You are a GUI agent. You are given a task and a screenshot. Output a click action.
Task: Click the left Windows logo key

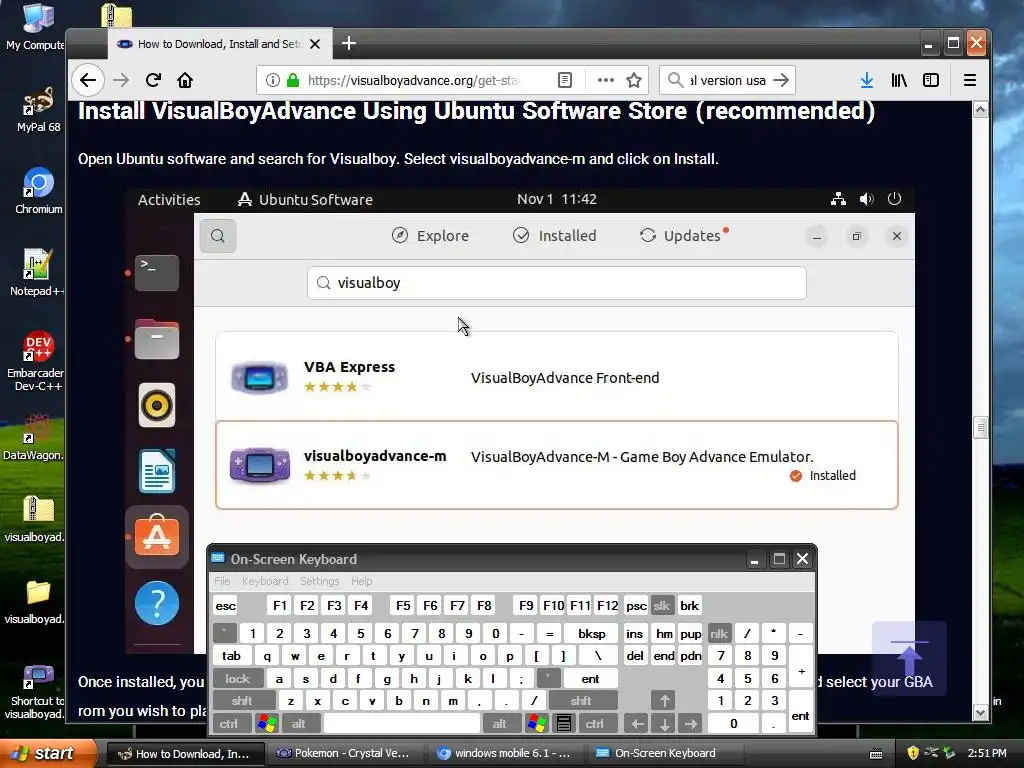coord(266,724)
